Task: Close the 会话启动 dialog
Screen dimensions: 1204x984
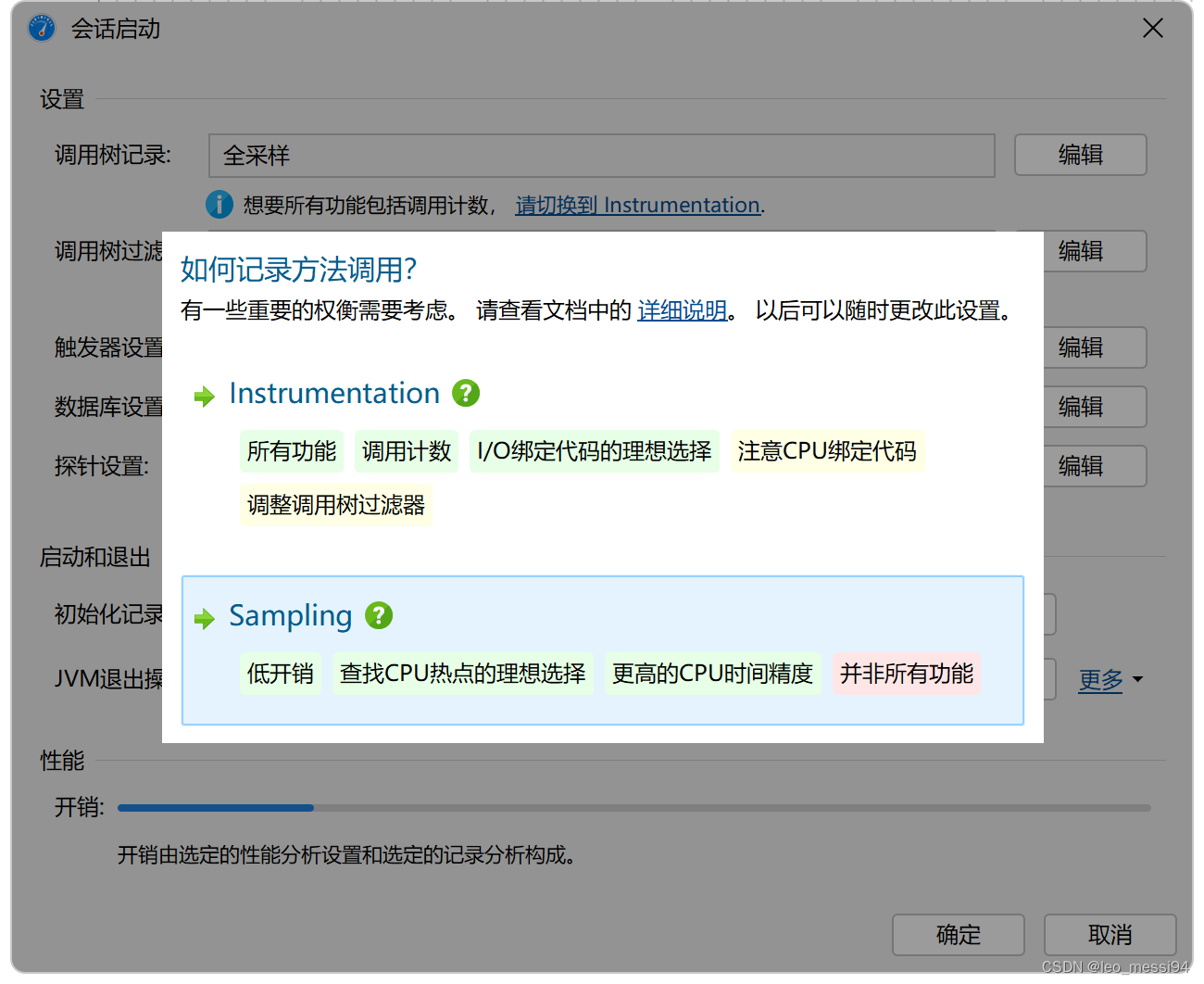Action: [1153, 29]
